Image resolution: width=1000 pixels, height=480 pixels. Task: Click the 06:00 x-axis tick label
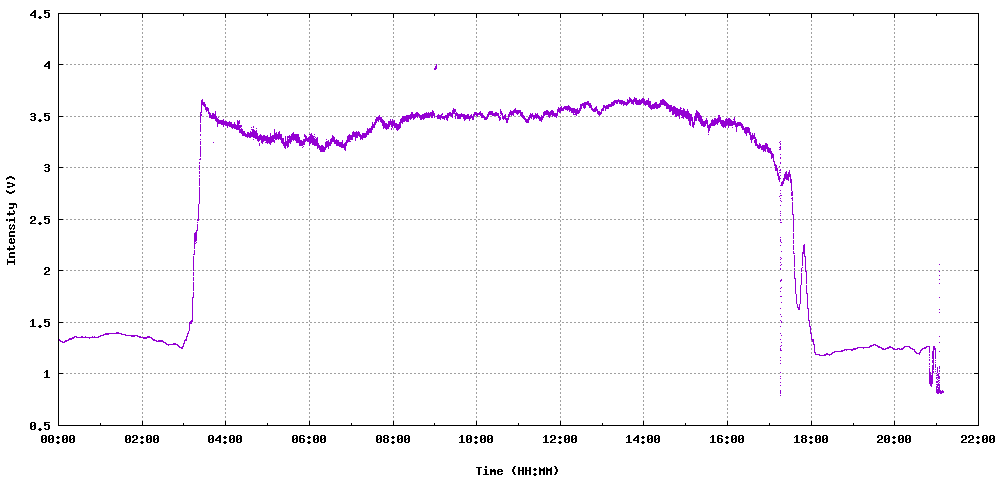point(309,439)
